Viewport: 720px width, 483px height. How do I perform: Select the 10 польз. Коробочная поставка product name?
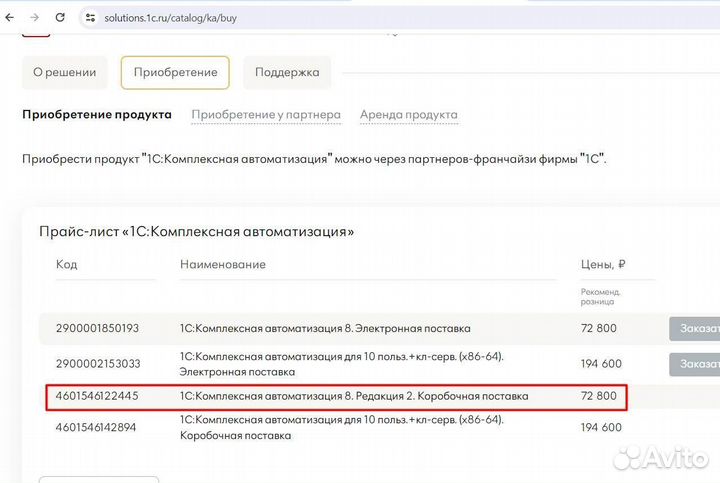342,427
